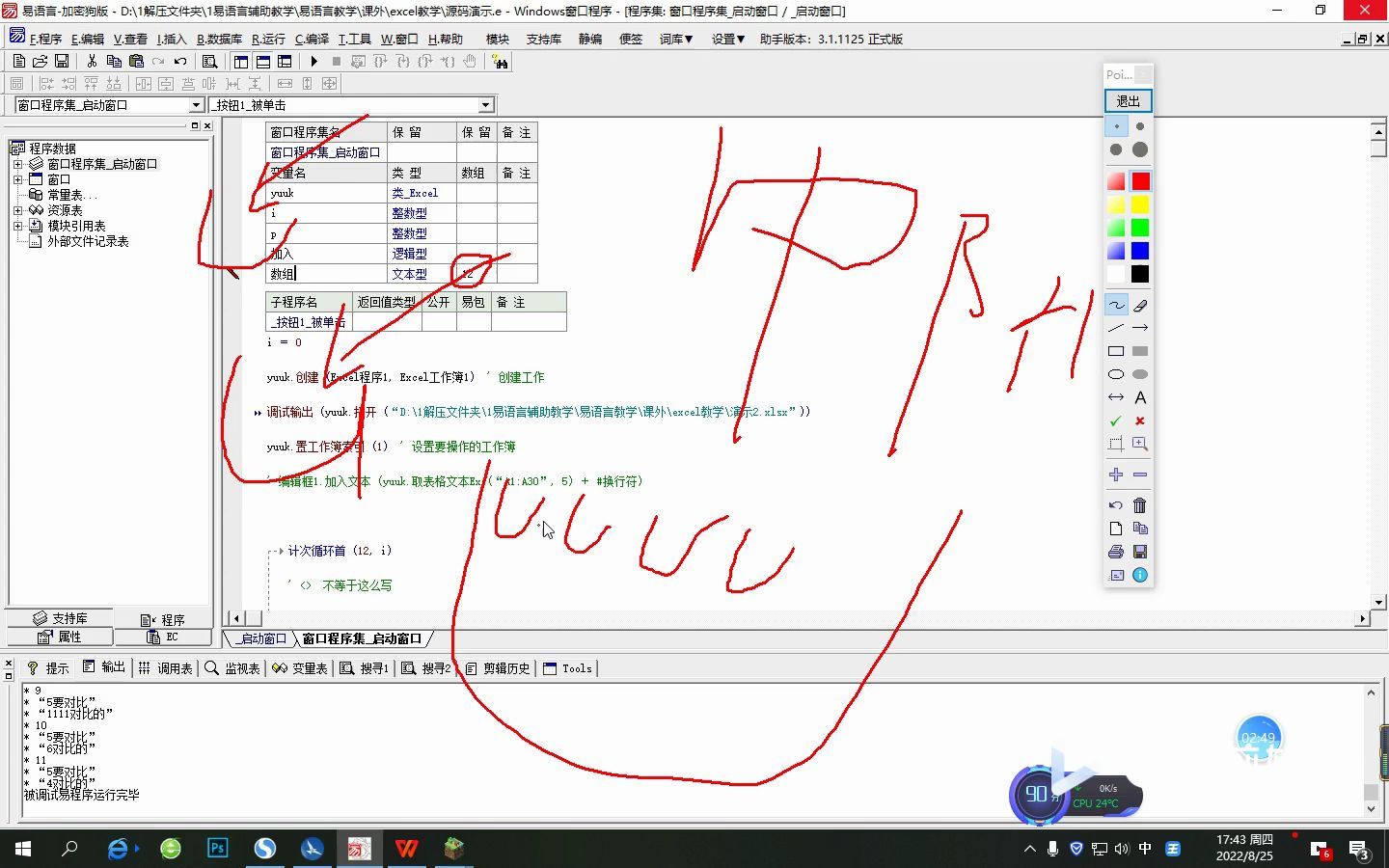The image size is (1389, 868).
Task: Expand the 资源表 tree node
Action: click(x=17, y=210)
